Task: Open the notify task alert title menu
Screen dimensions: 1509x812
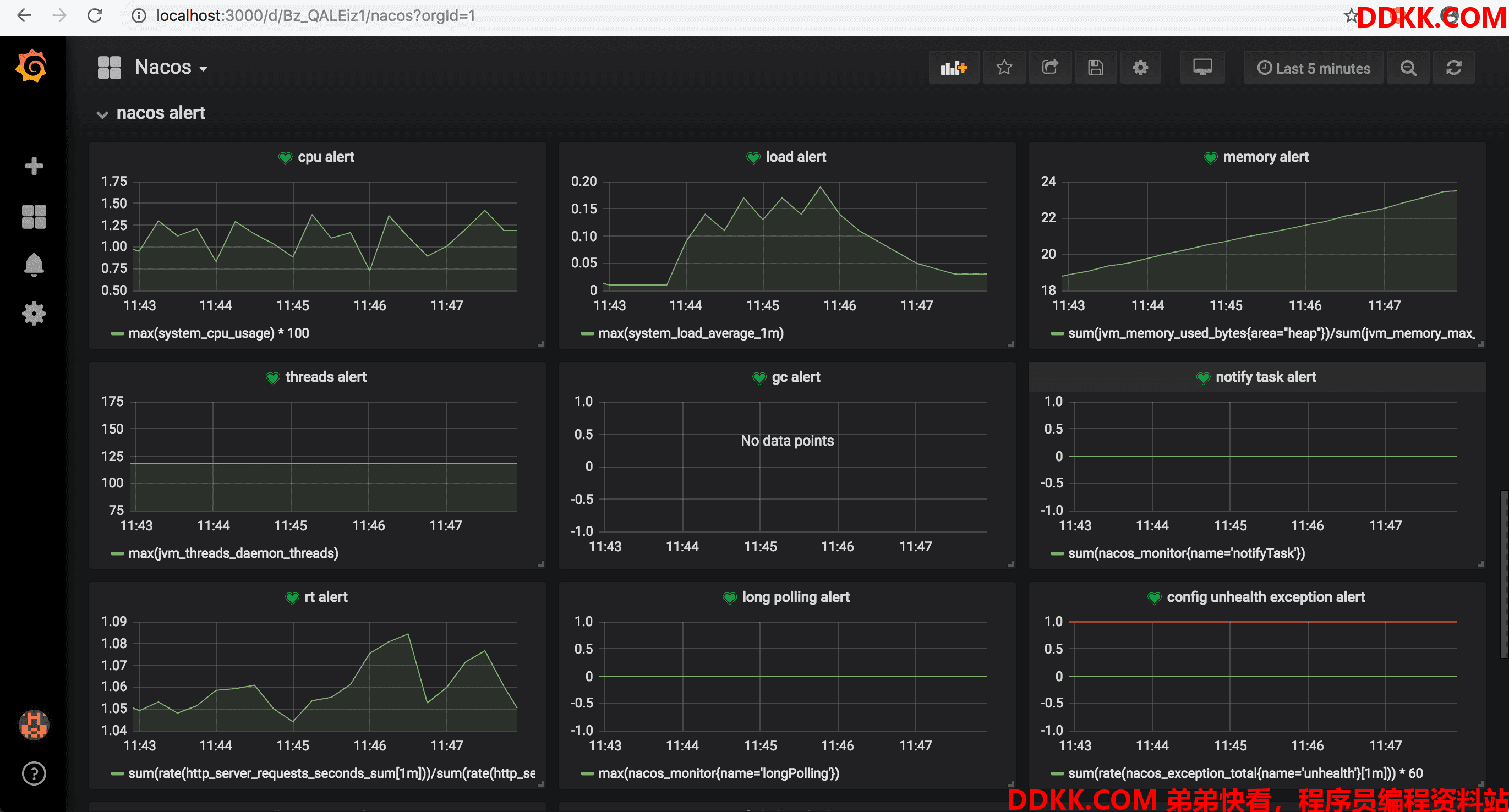Action: 1265,377
